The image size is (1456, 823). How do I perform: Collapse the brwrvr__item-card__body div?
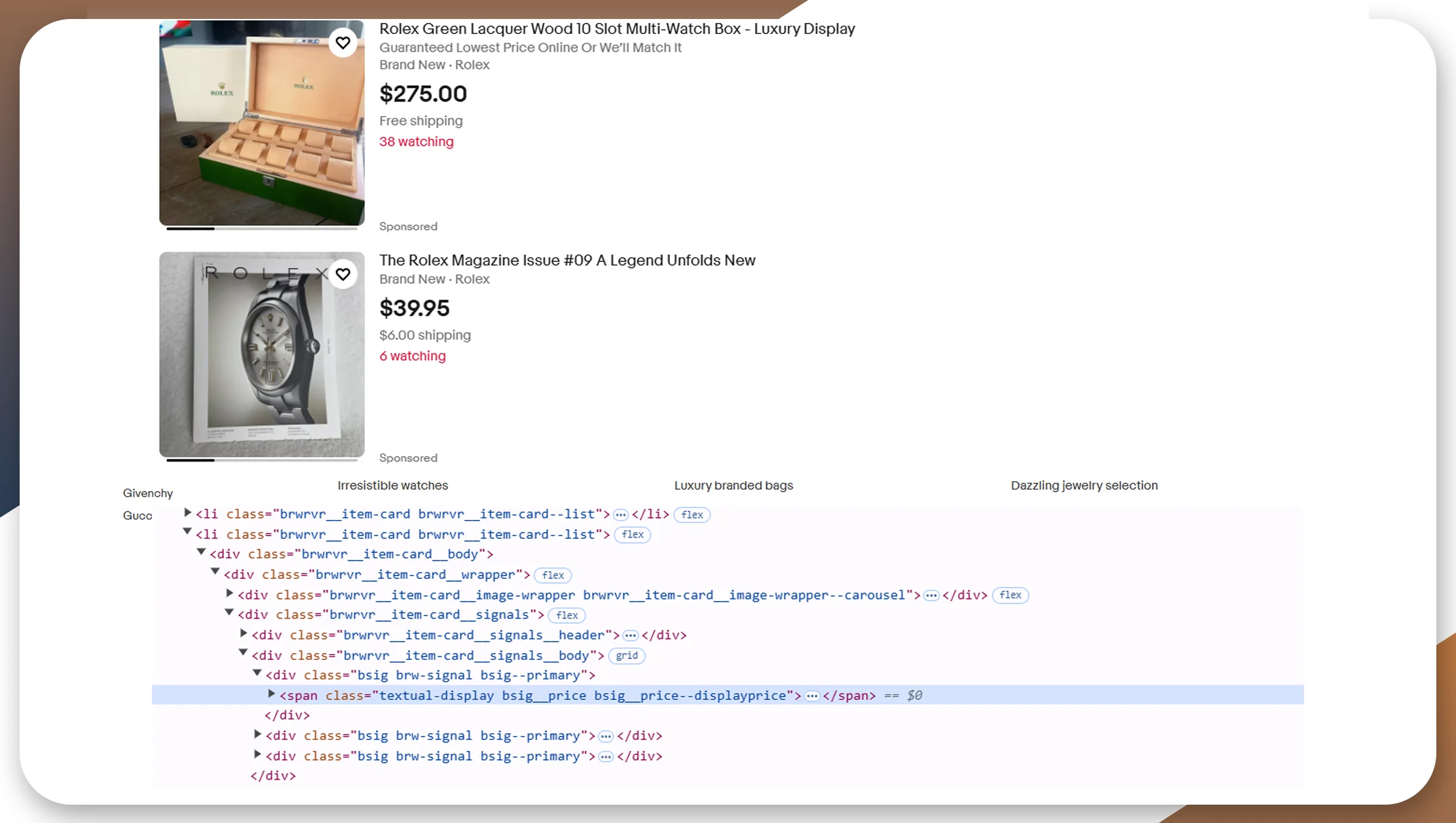pyautogui.click(x=201, y=553)
